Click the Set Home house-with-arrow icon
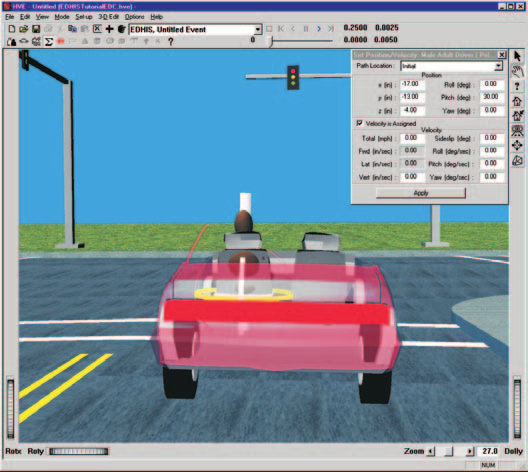The image size is (528, 472). pos(517,116)
